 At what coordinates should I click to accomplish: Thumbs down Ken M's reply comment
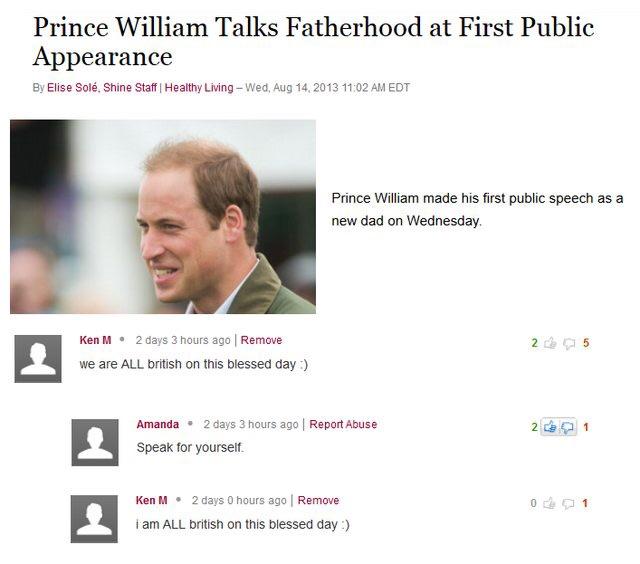point(568,504)
